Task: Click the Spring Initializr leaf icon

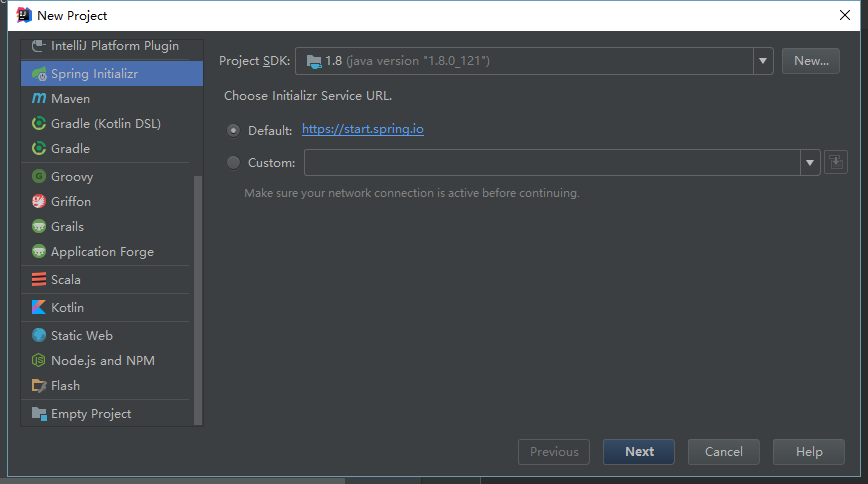Action: tap(39, 74)
